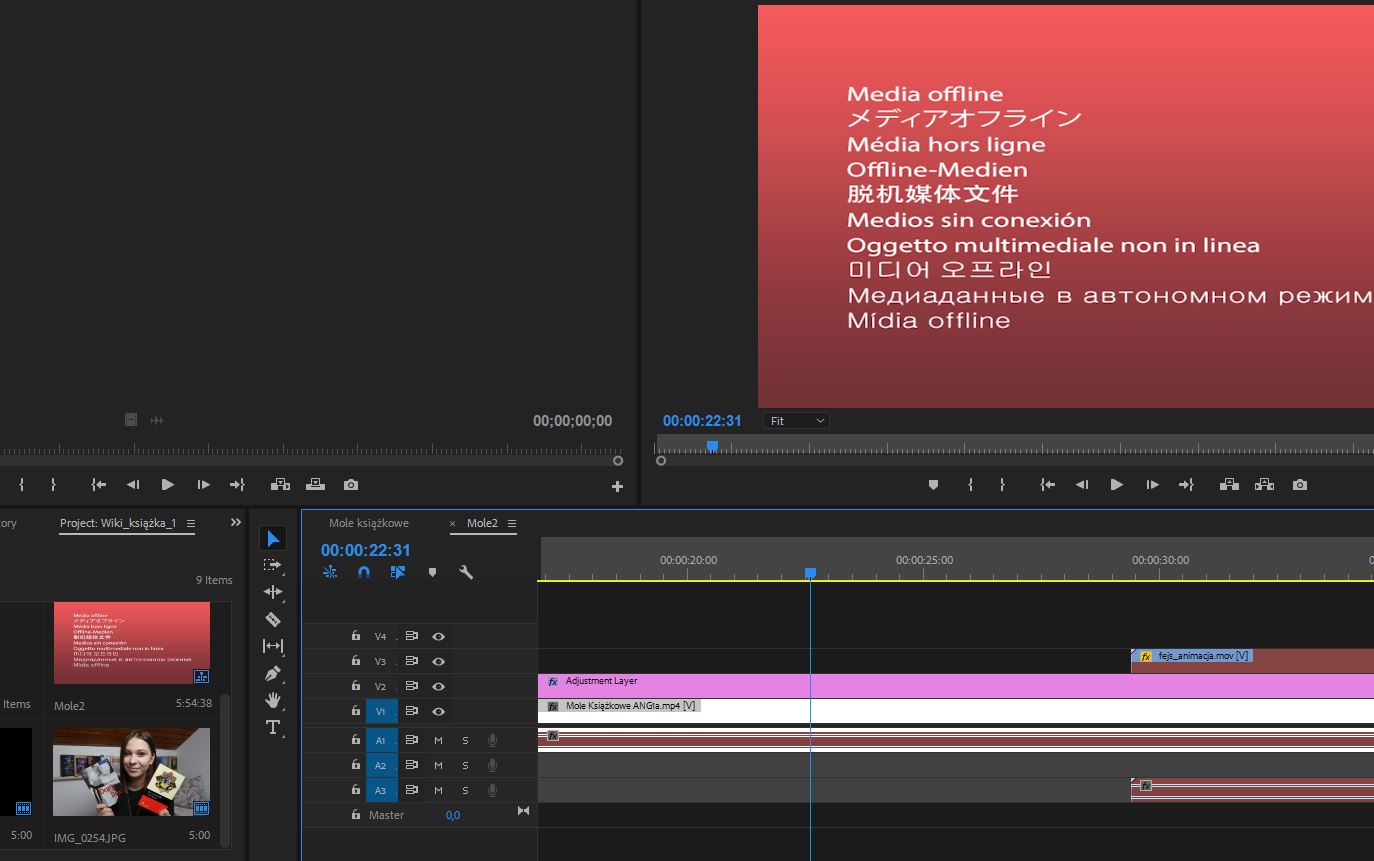
Task: Play the Program Monitor
Action: (1117, 485)
